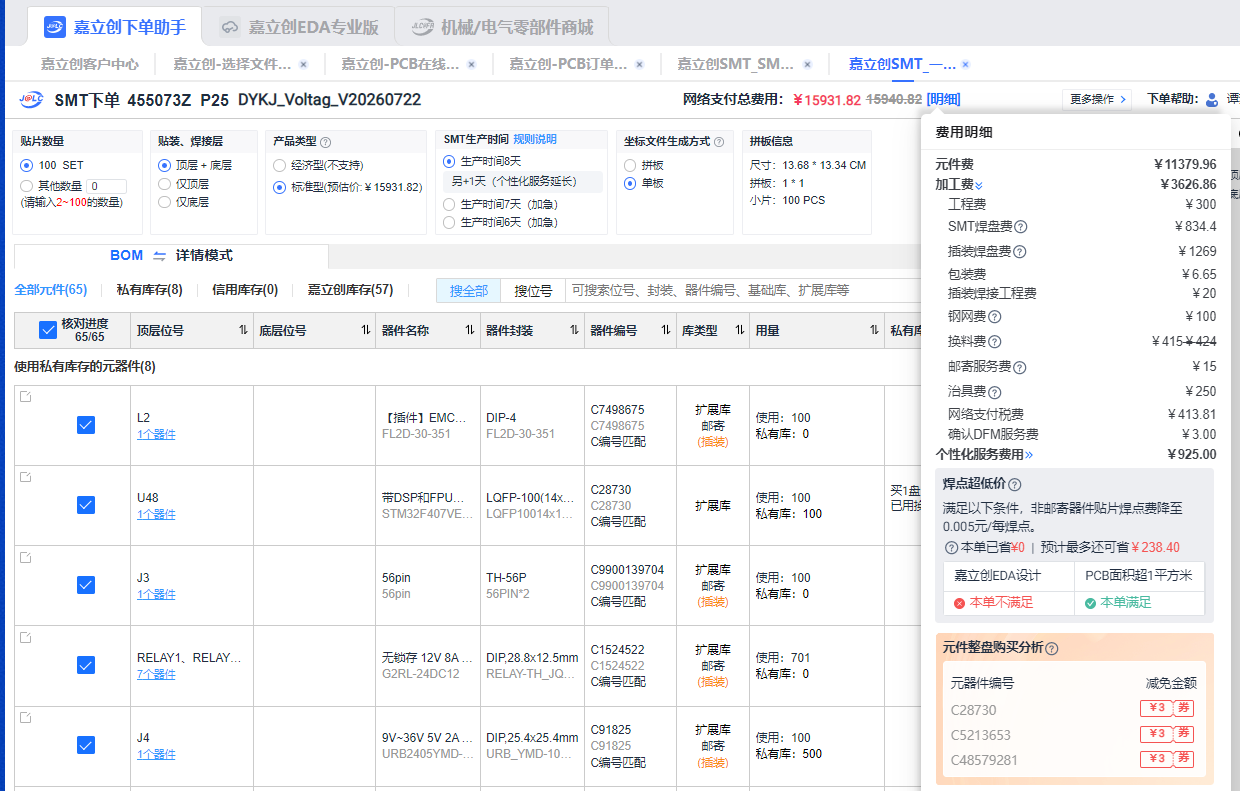Uncheck the J3 row checkbox
This screenshot has height=791, width=1240.
pos(86,585)
